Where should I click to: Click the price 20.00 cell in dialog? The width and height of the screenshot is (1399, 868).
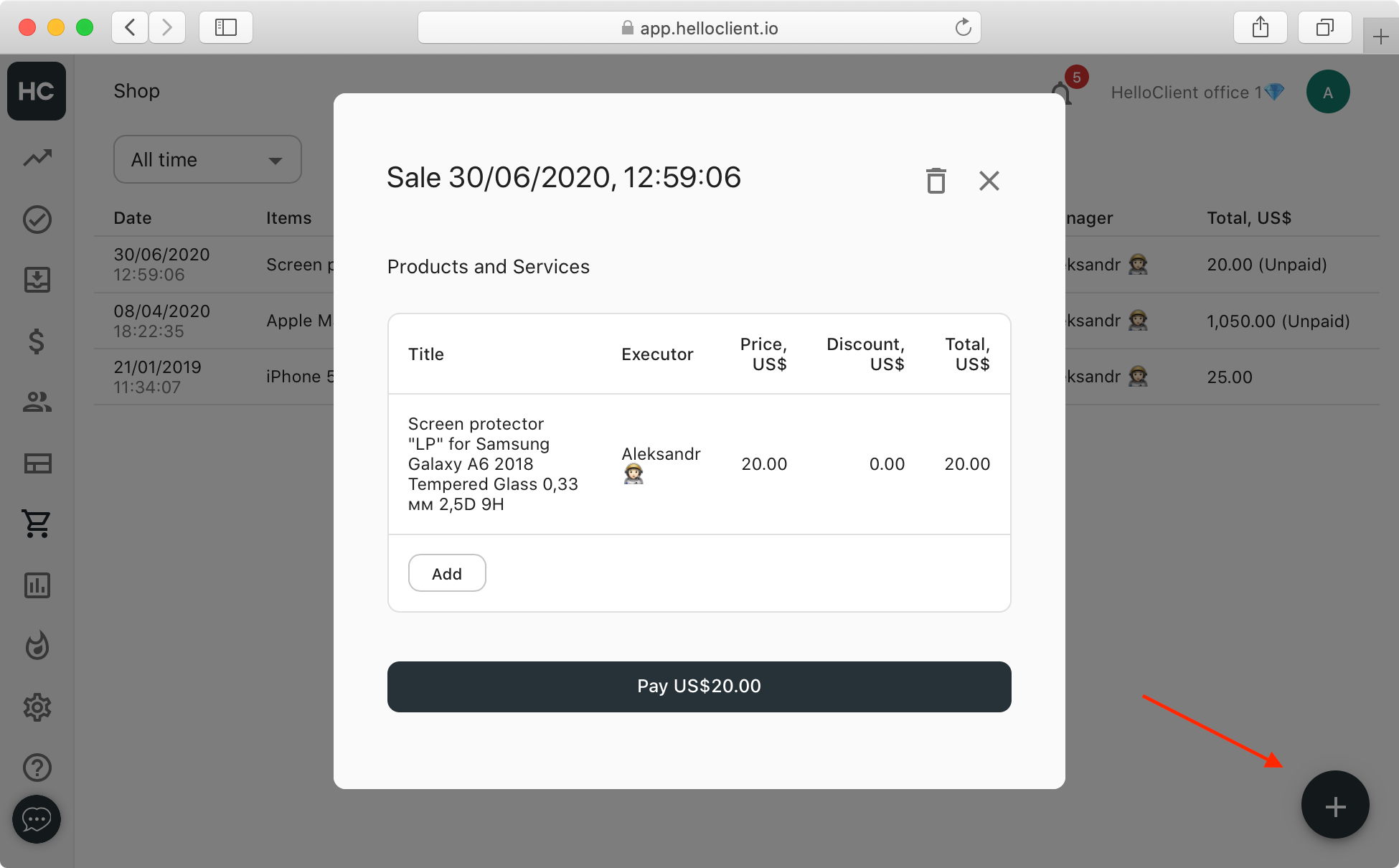(764, 464)
